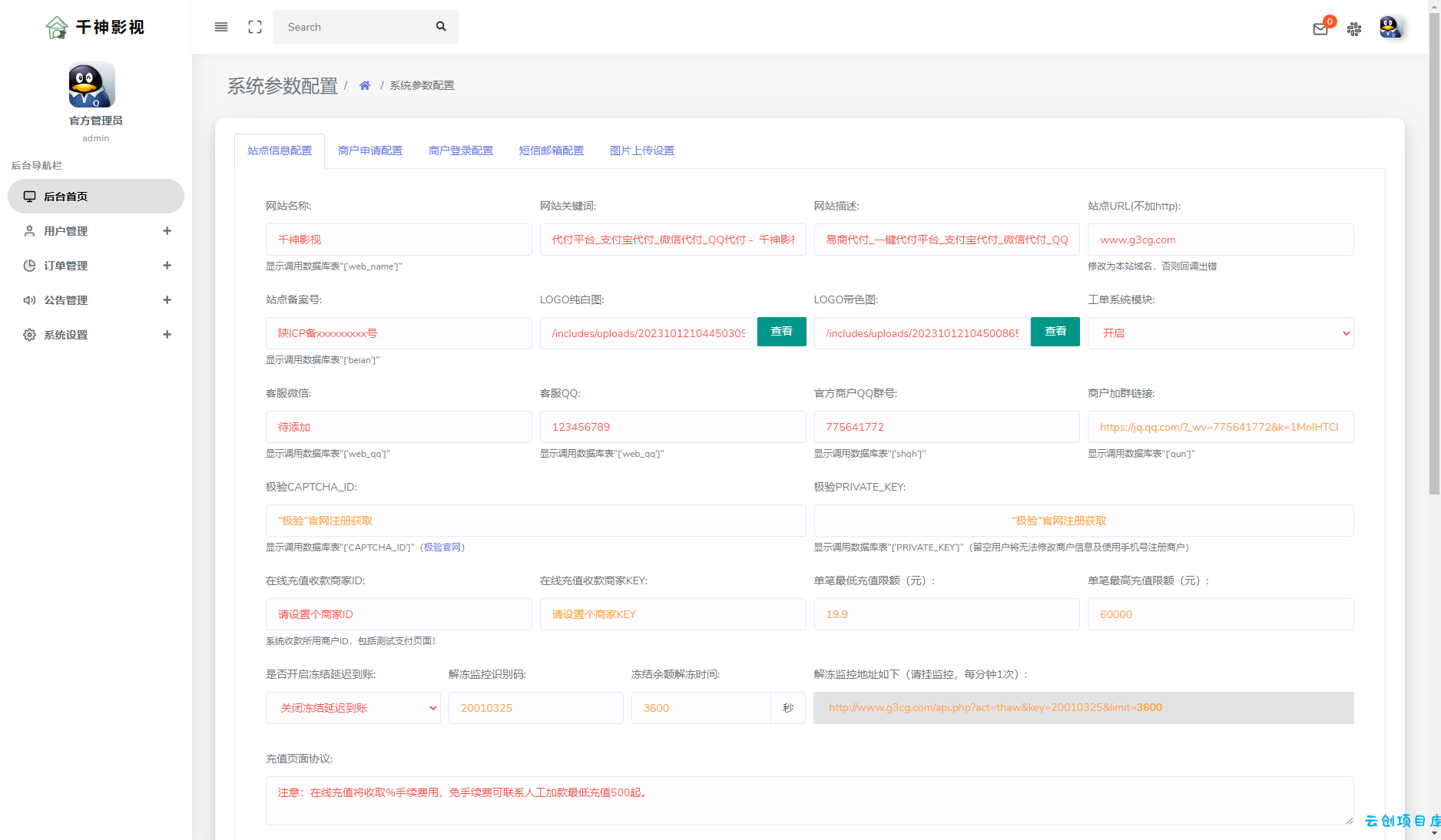Screen dimensions: 1441x840
Task: Switch to the 短信邮箱配置 tab
Action: point(552,150)
